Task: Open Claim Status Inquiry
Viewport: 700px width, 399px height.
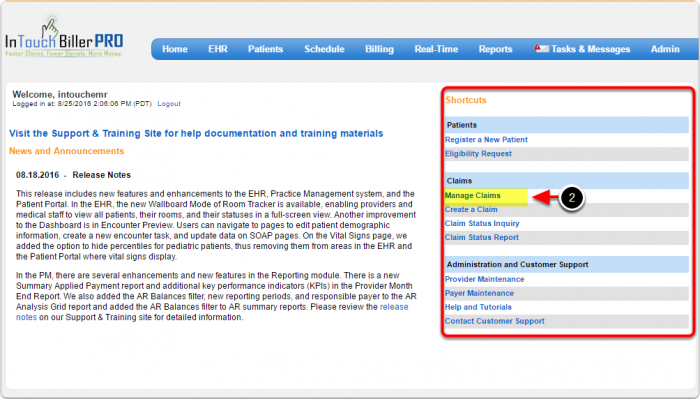Action: [x=482, y=223]
